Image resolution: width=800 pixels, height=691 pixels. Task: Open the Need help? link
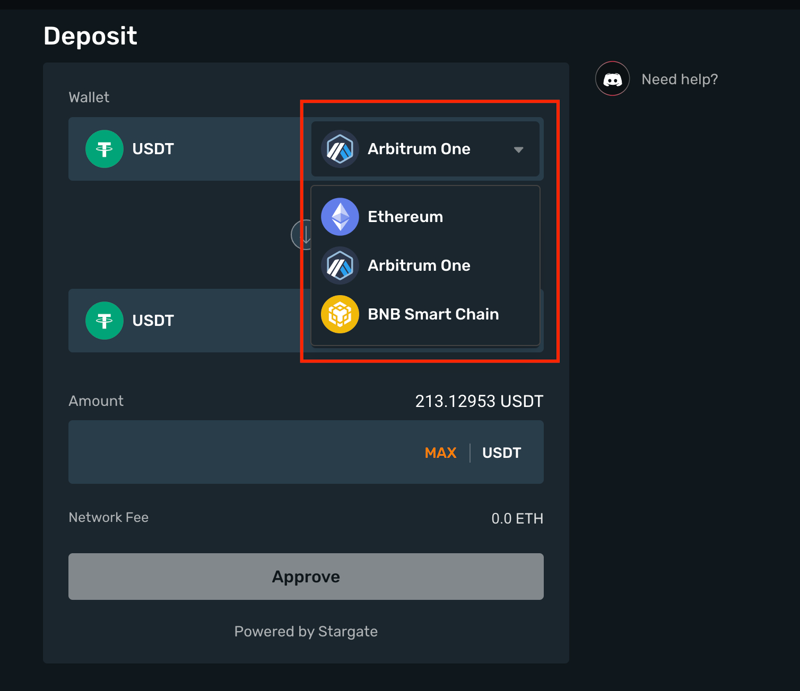point(679,79)
